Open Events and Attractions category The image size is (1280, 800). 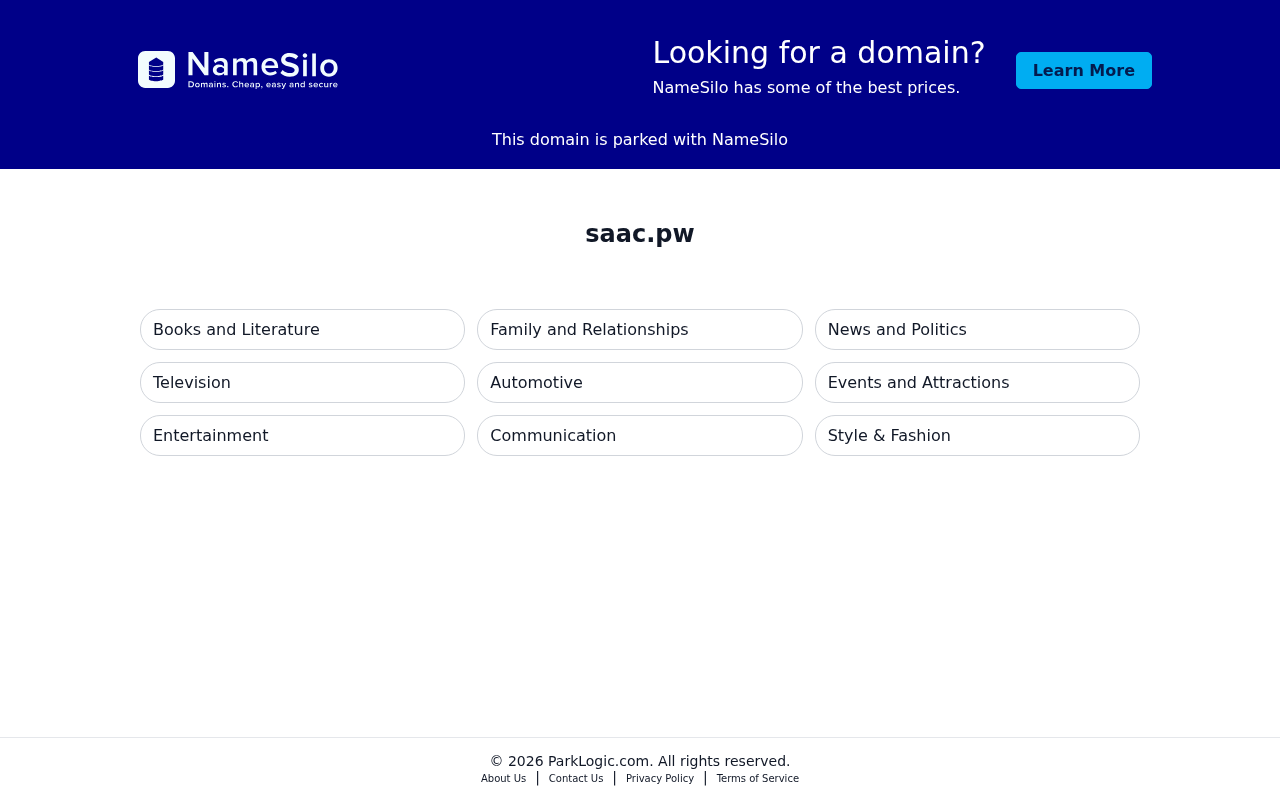click(977, 383)
